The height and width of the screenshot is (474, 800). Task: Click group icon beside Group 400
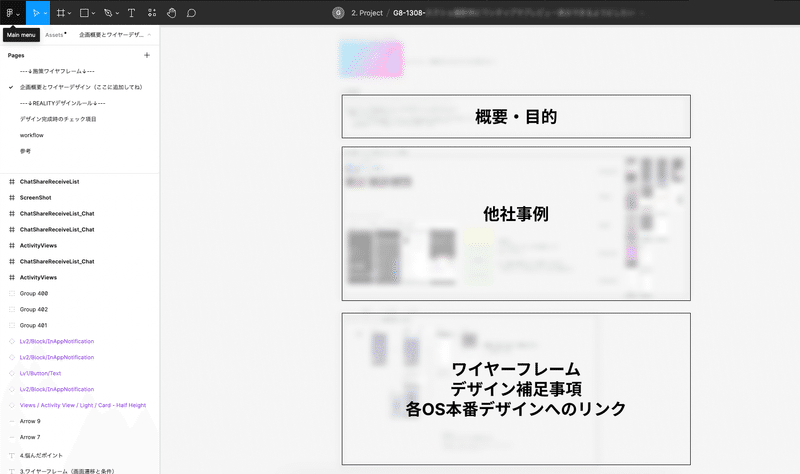(12, 293)
